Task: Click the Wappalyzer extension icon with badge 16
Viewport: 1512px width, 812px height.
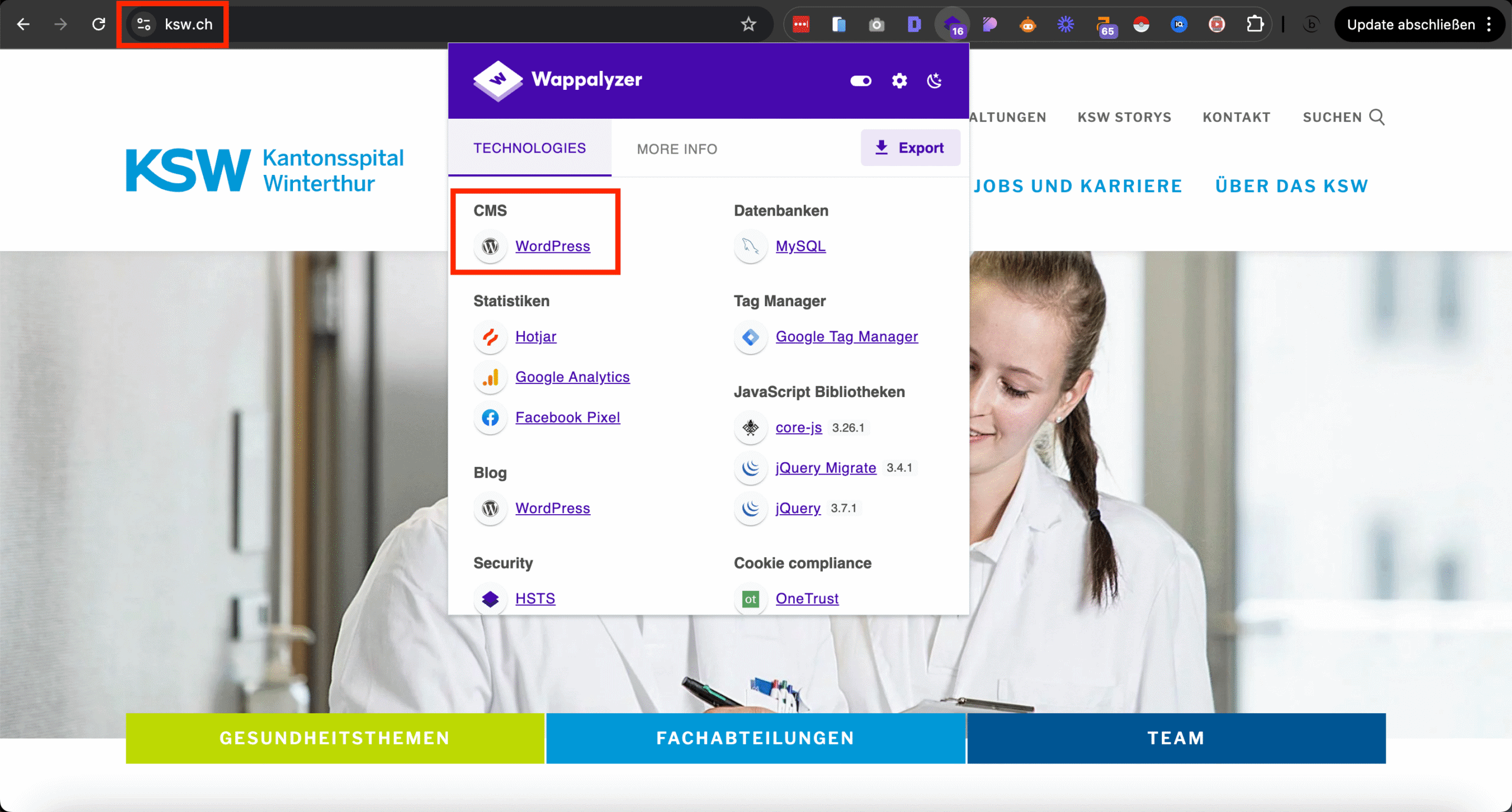Action: pyautogui.click(x=953, y=24)
